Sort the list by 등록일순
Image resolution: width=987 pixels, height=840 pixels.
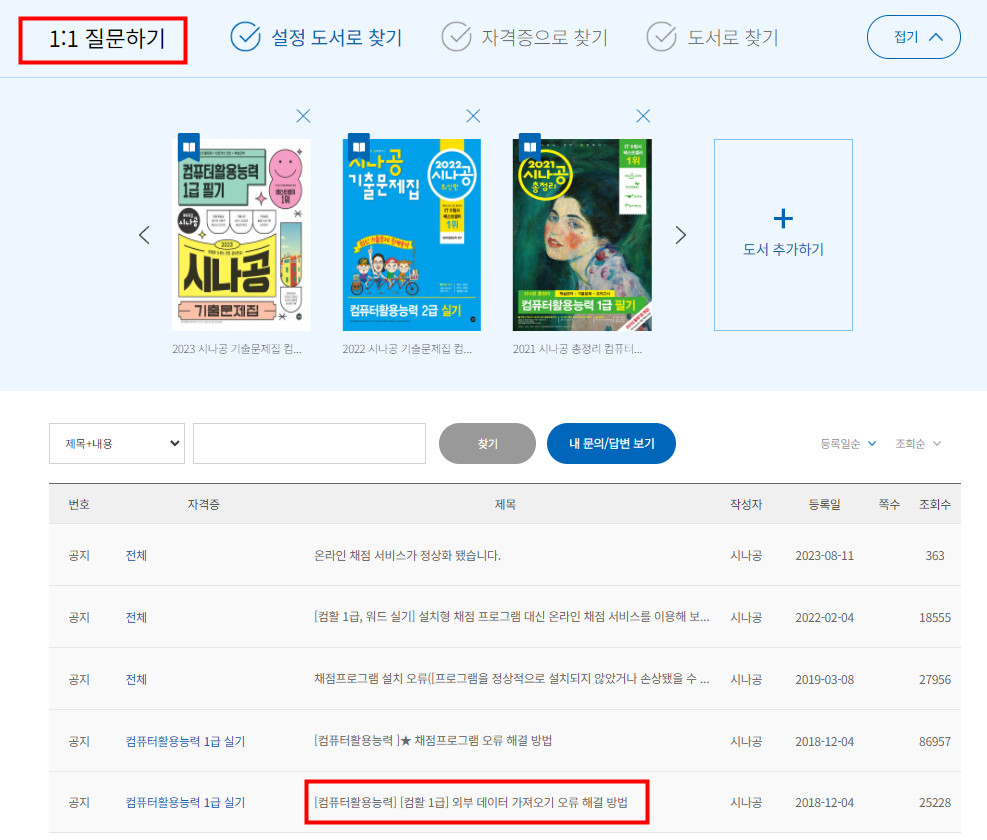click(848, 443)
